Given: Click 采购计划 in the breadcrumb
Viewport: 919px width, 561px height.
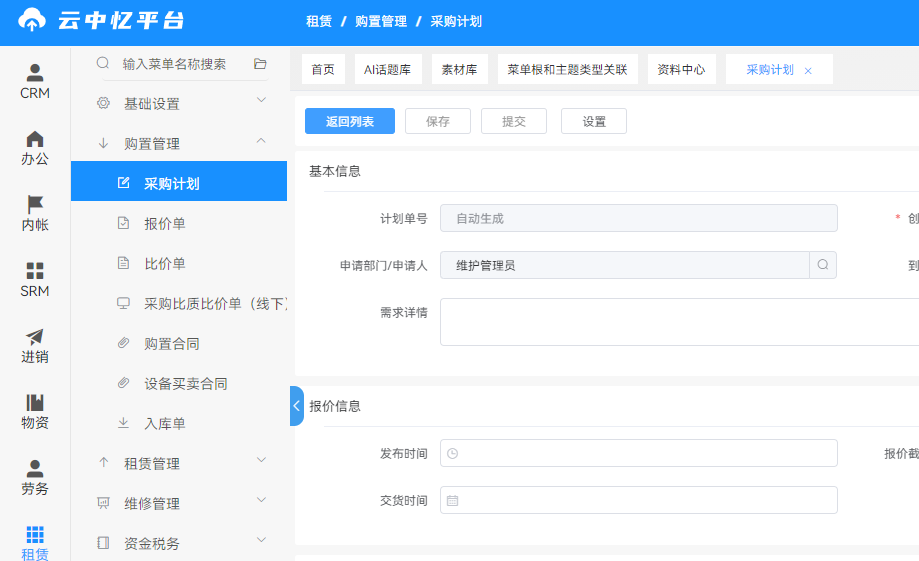Looking at the screenshot, I should (x=456, y=22).
